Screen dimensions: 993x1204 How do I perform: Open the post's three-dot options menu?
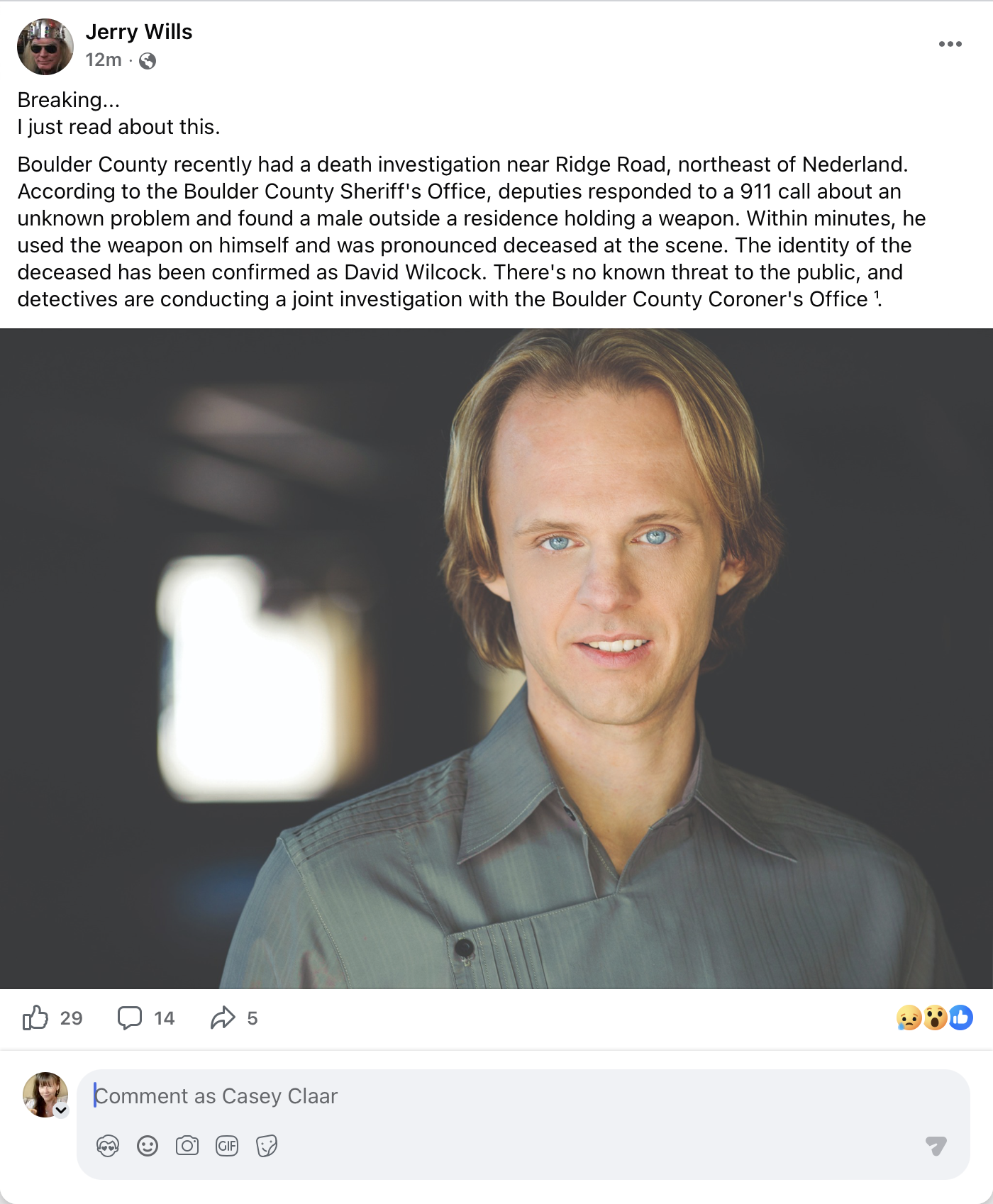tap(950, 44)
